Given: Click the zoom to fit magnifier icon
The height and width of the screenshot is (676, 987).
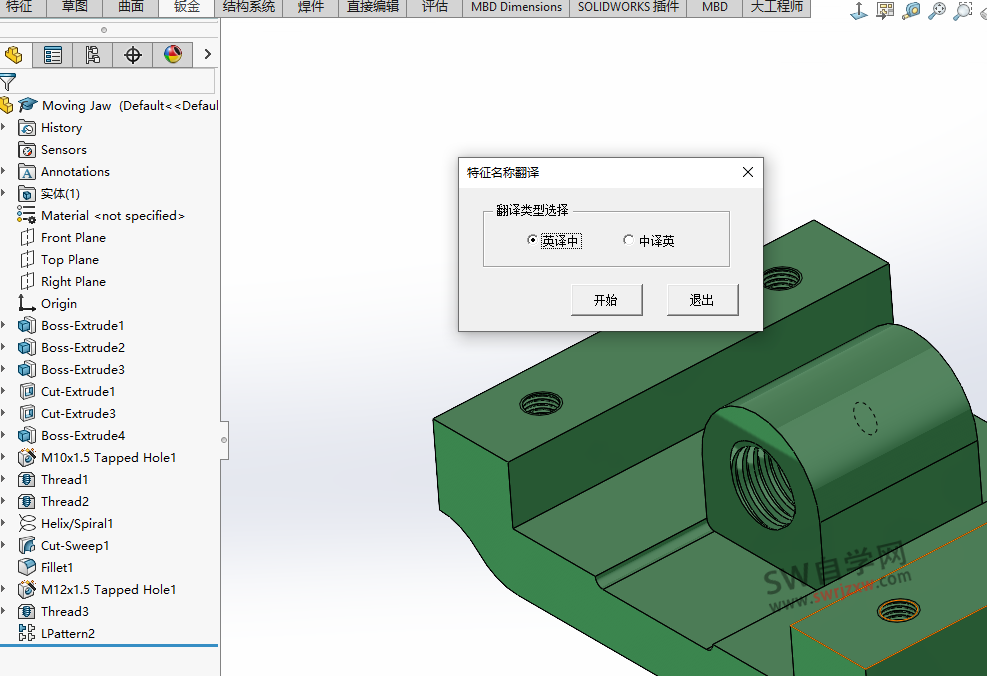Looking at the screenshot, I should click(937, 11).
